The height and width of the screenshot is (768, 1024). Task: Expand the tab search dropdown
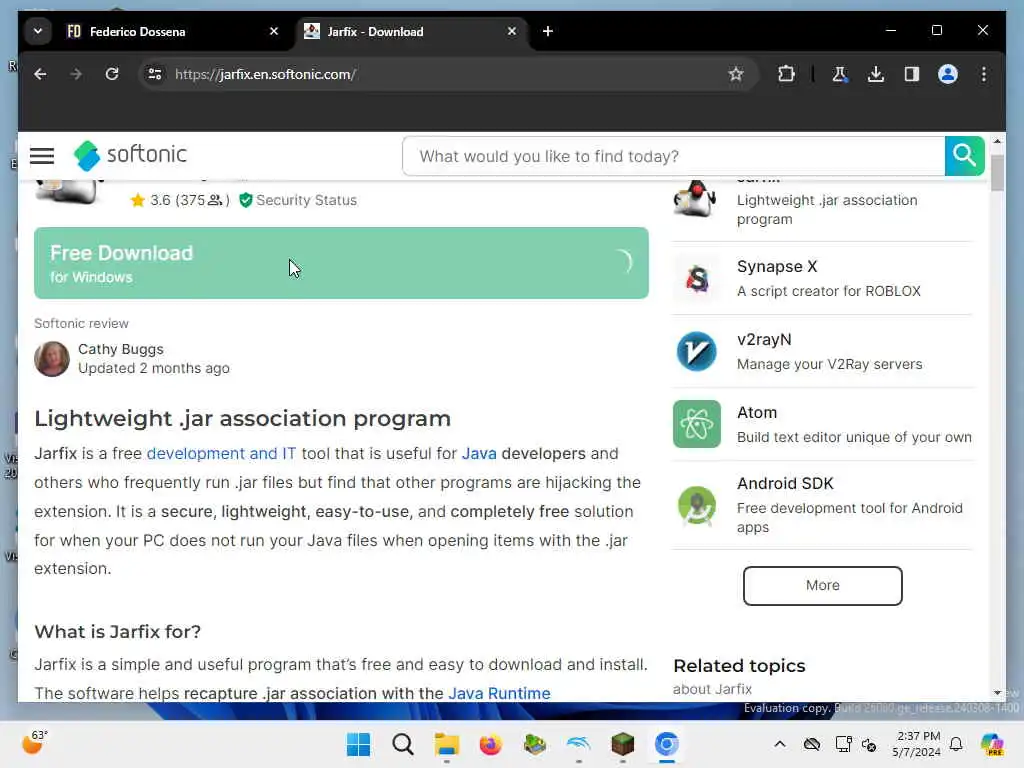click(38, 31)
